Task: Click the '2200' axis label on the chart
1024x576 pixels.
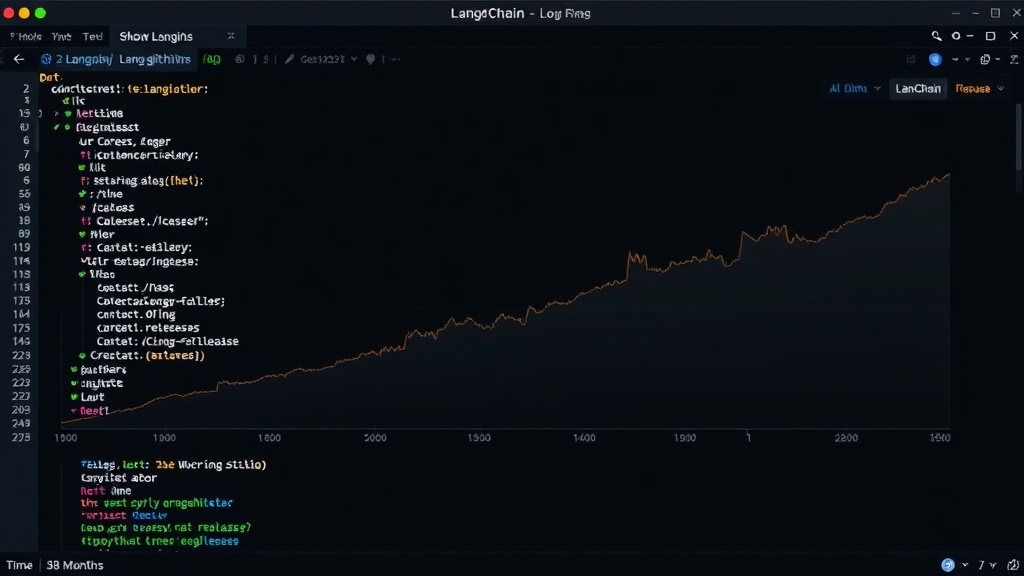Action: (846, 438)
